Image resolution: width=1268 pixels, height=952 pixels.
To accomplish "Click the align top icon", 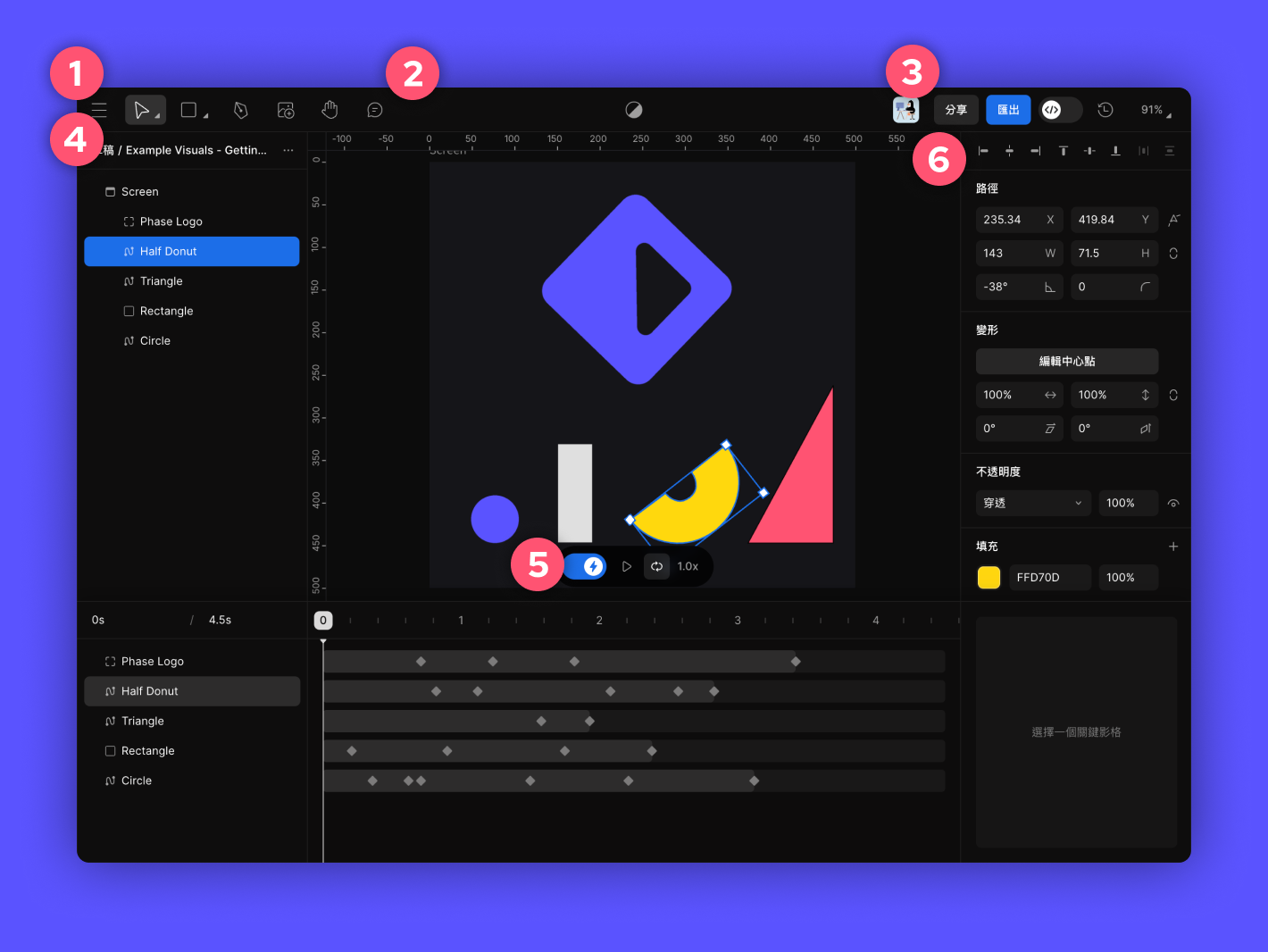I will [1064, 151].
